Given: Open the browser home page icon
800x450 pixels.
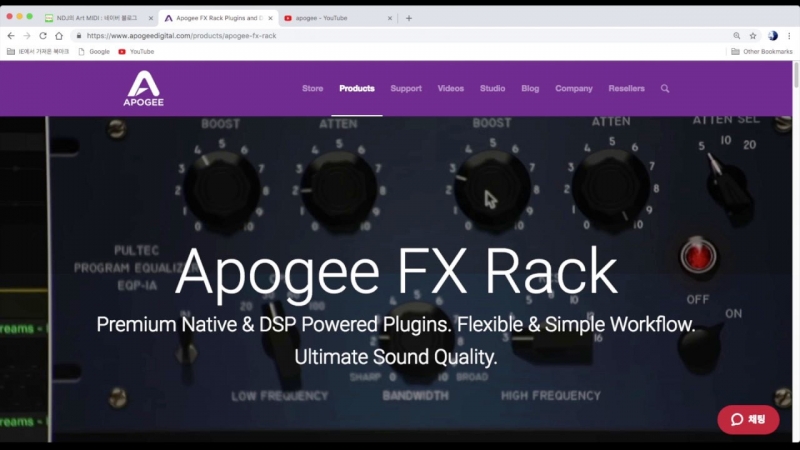Looking at the screenshot, I should (x=59, y=36).
